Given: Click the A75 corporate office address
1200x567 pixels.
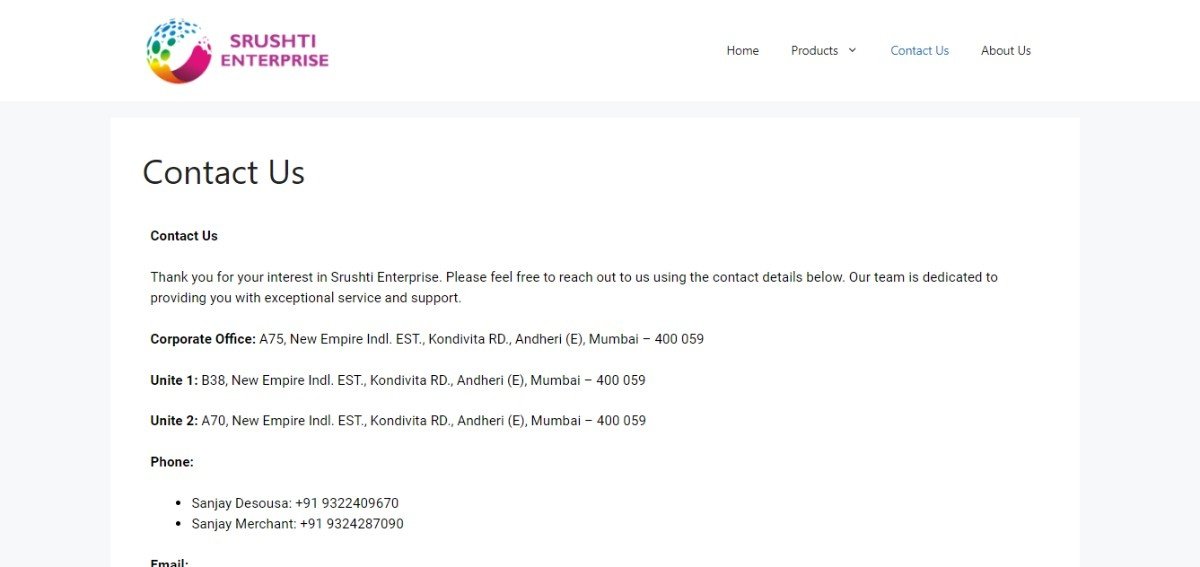Looking at the screenshot, I should click(481, 339).
